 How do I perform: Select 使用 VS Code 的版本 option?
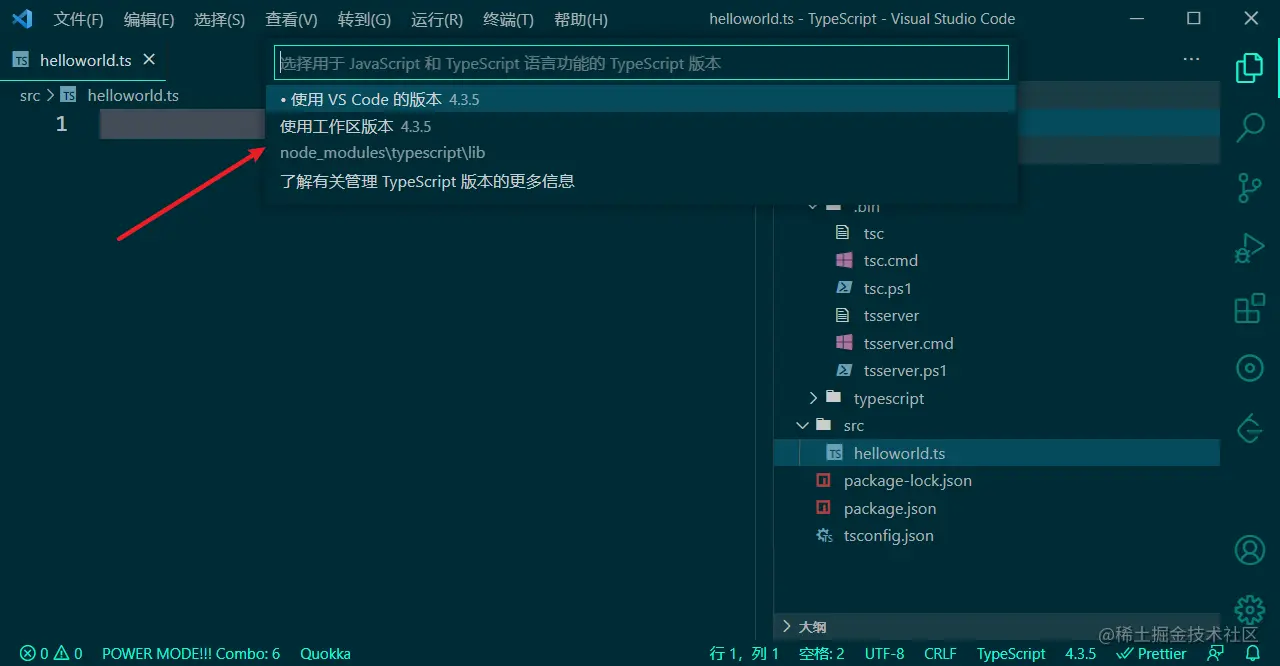point(641,99)
